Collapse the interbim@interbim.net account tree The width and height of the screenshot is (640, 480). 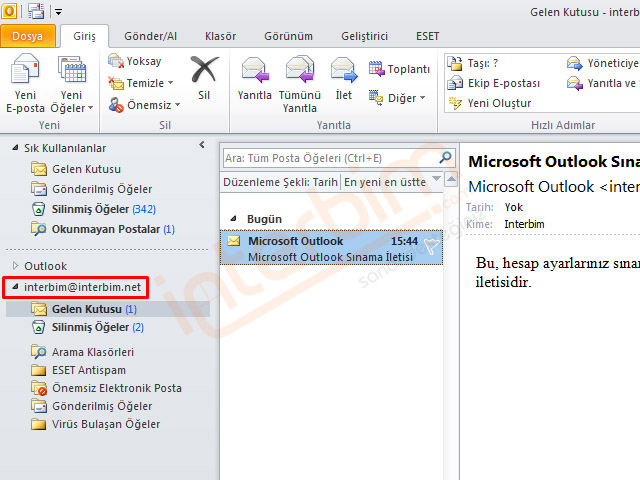click(15, 288)
